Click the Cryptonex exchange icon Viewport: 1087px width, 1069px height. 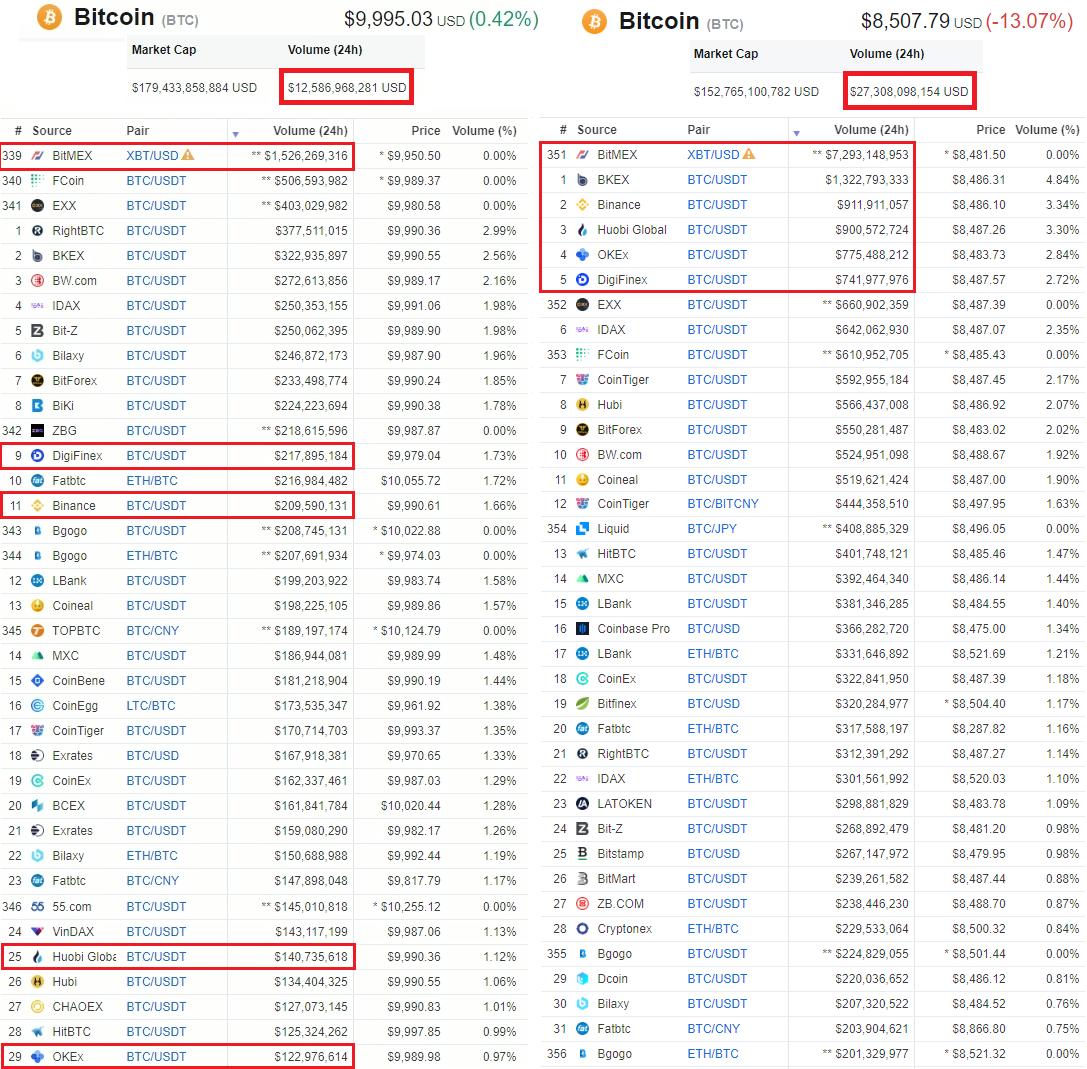pyautogui.click(x=582, y=928)
